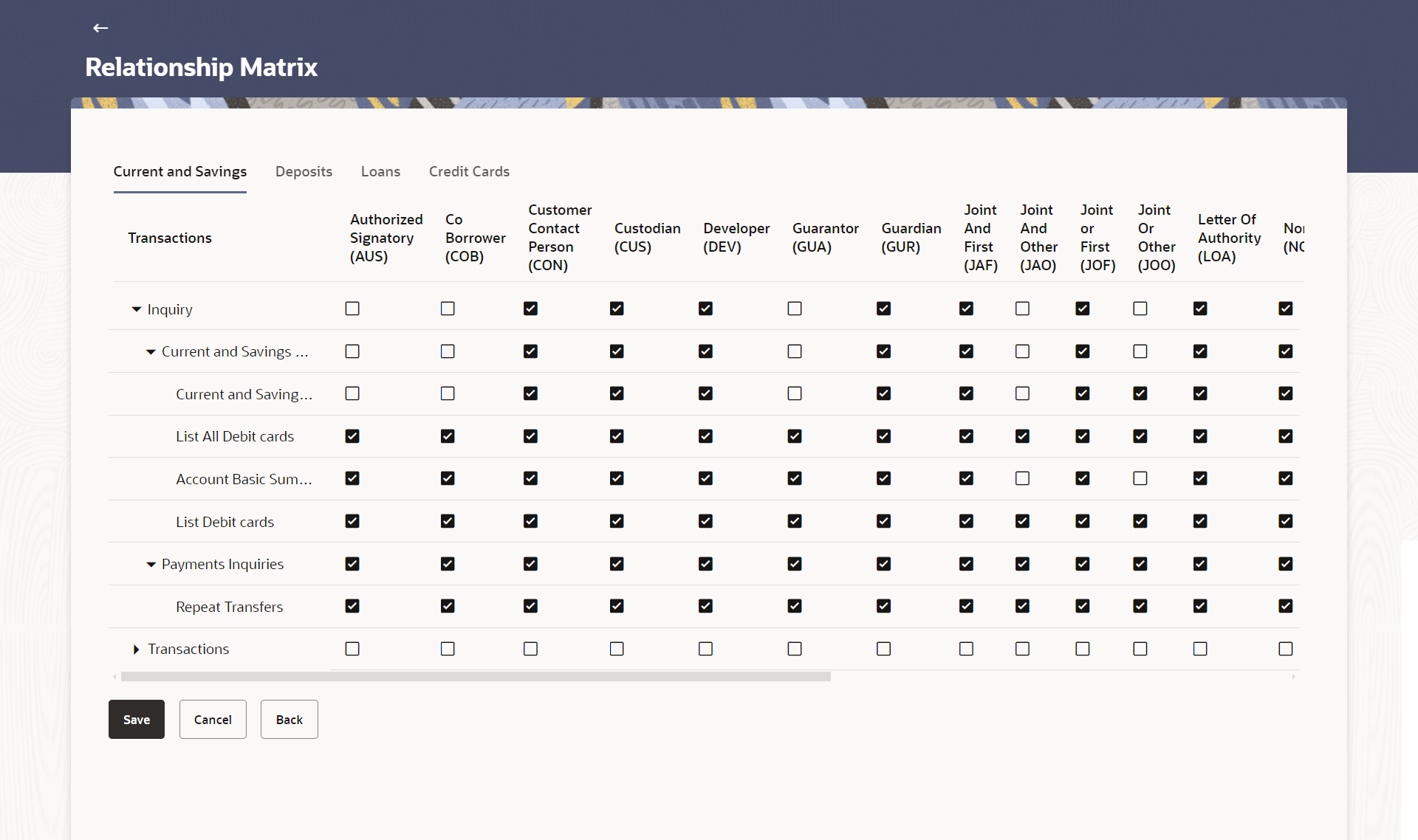The image size is (1418, 840).
Task: Check Inquiry for Guarantor (GUA)
Action: 795,309
